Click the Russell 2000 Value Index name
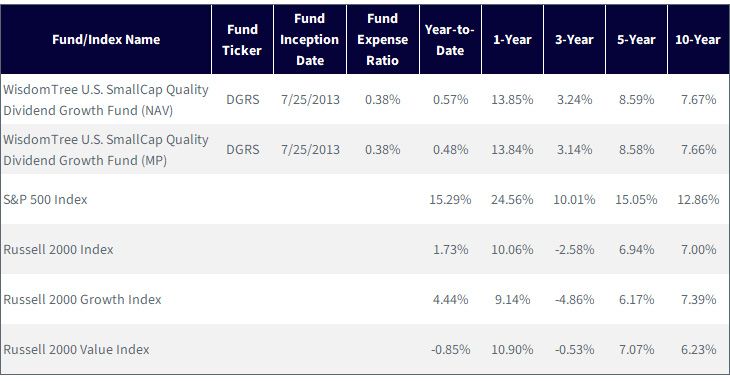 76,349
